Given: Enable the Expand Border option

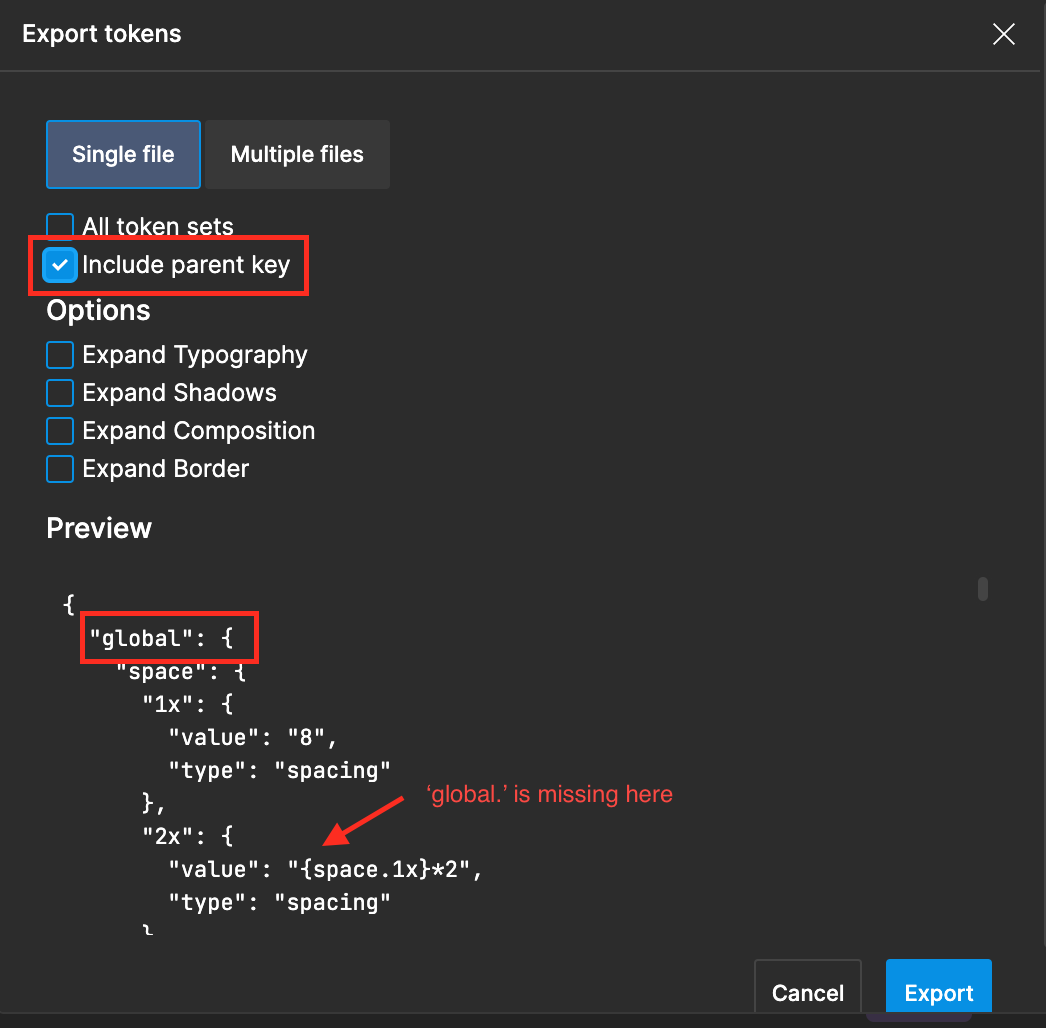Looking at the screenshot, I should (60, 468).
